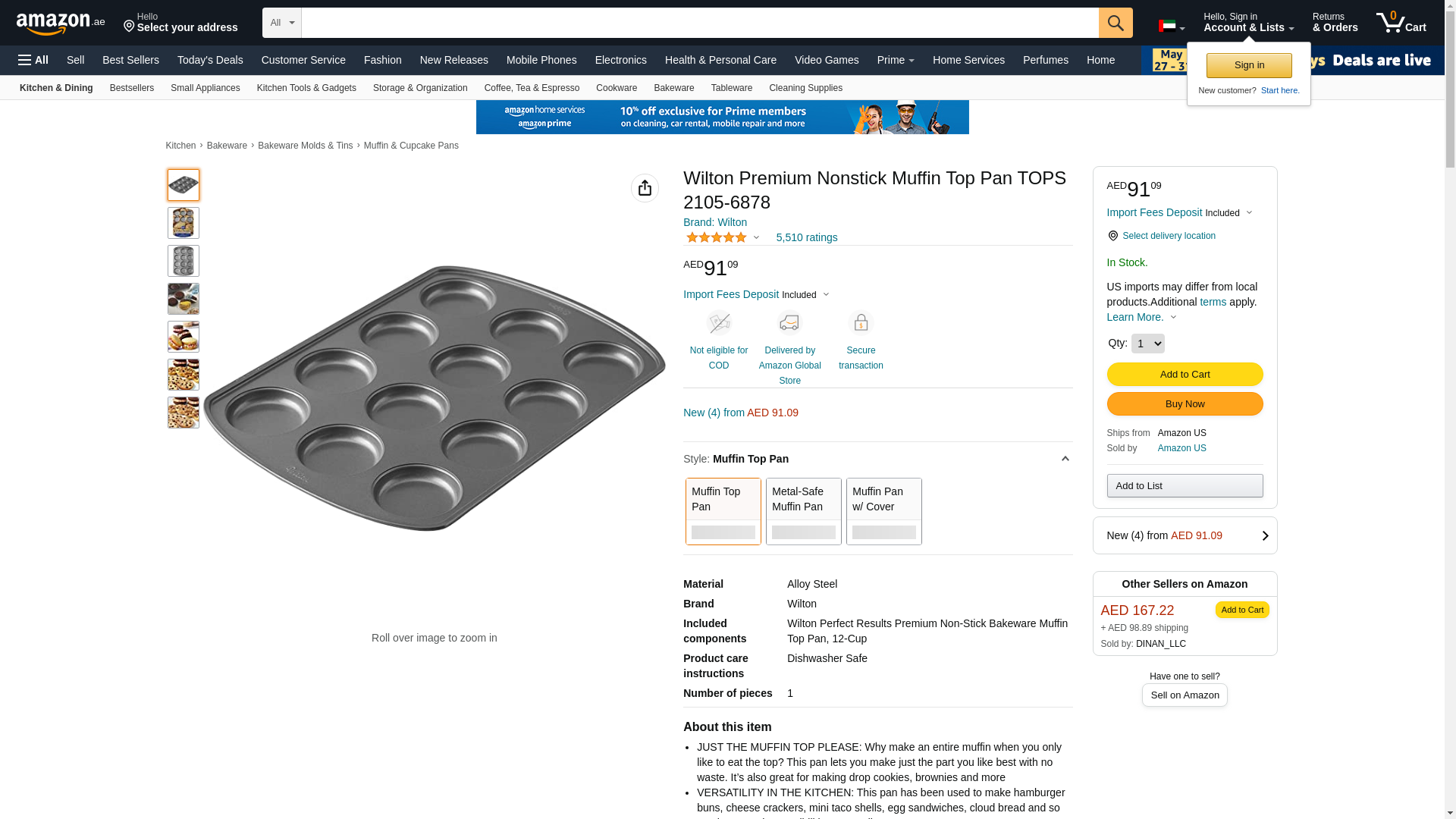The width and height of the screenshot is (1456, 819).
Task: Select the second product thumbnail image
Action: tap(184, 223)
